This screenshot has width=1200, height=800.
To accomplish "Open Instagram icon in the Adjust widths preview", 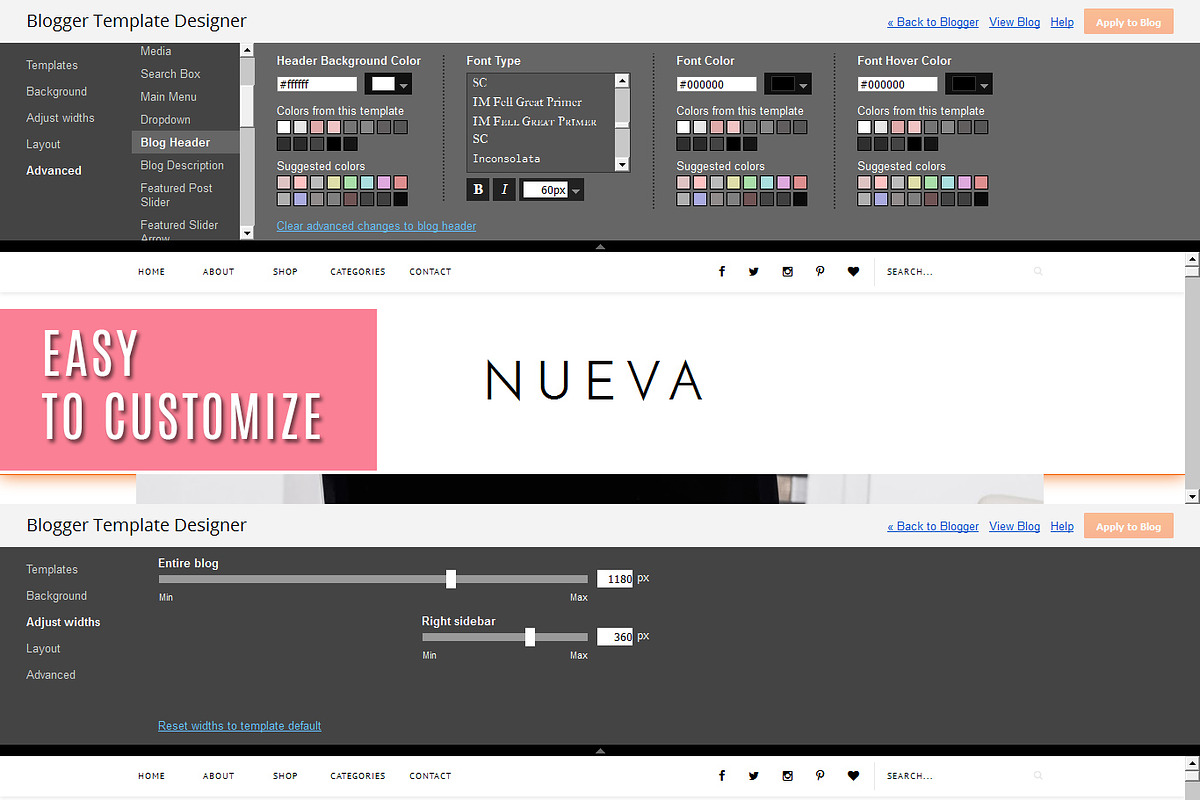I will click(788, 776).
